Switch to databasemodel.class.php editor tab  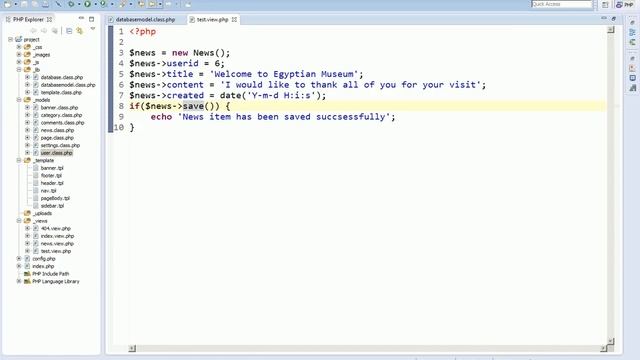click(142, 19)
